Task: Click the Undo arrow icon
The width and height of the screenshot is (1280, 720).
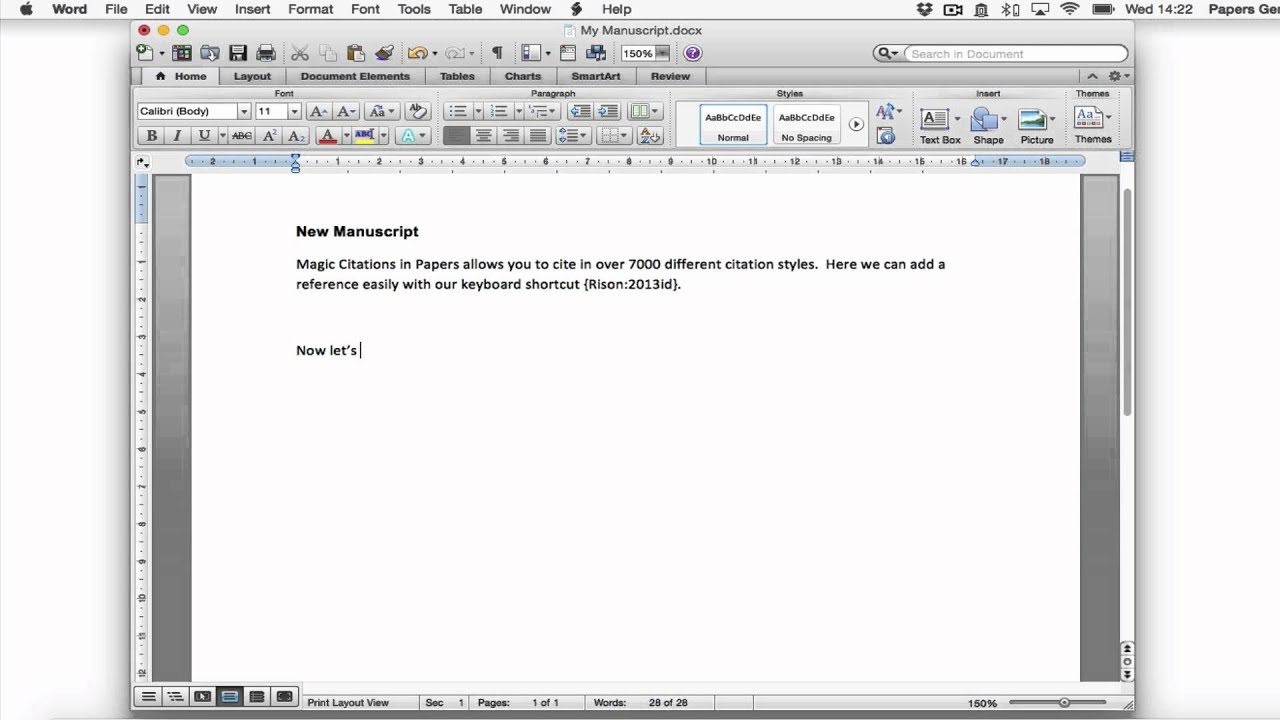Action: pyautogui.click(x=417, y=53)
